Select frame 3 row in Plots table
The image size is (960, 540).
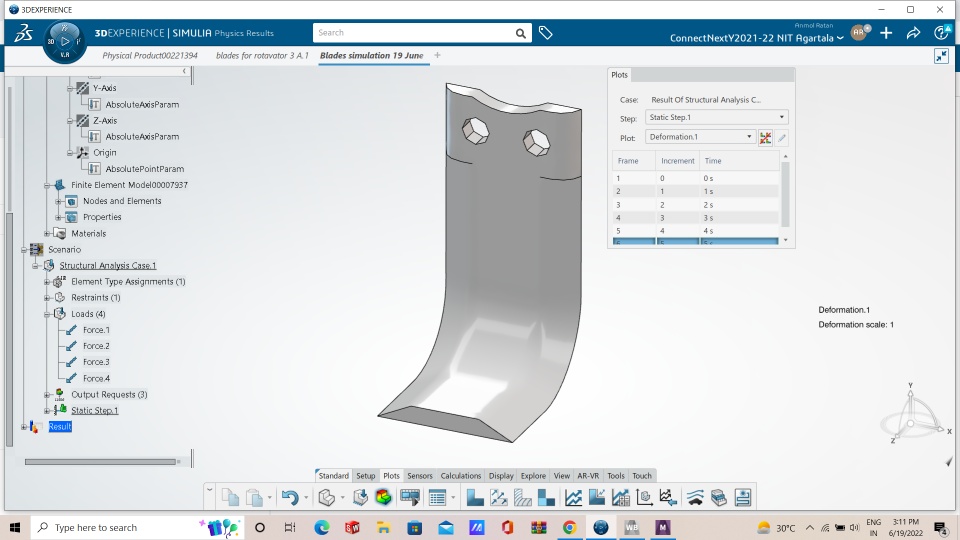coord(696,204)
